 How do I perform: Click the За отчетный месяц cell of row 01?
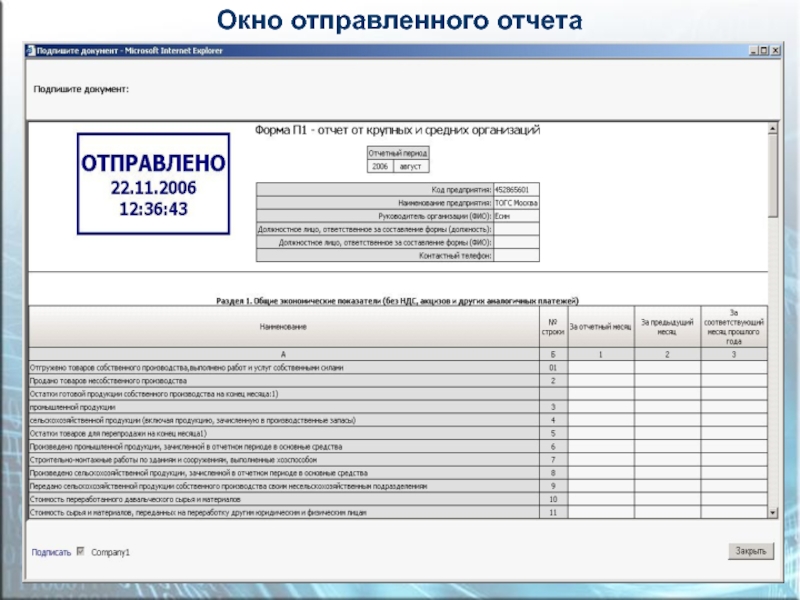tap(601, 367)
